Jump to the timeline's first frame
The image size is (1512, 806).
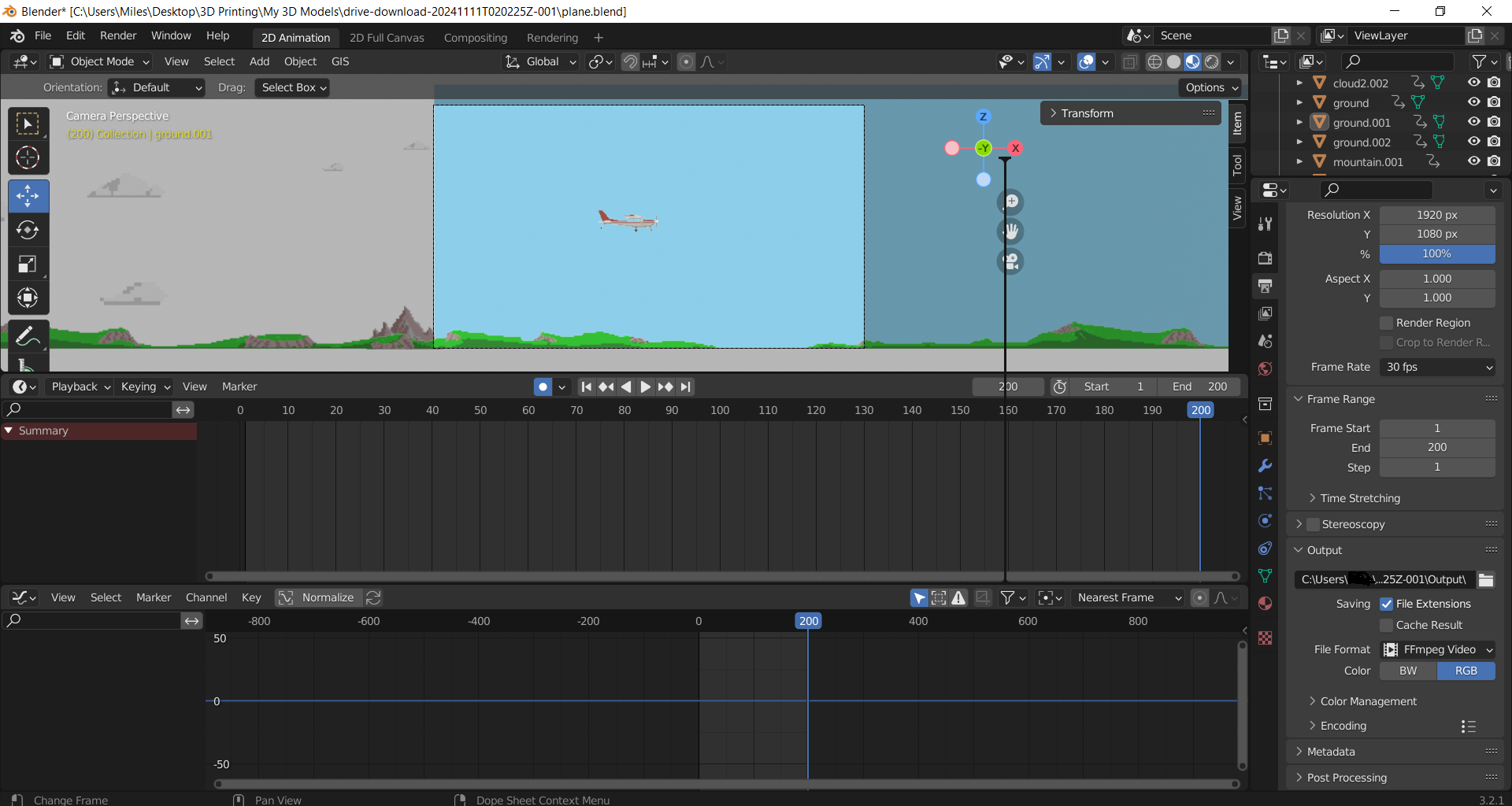(586, 386)
